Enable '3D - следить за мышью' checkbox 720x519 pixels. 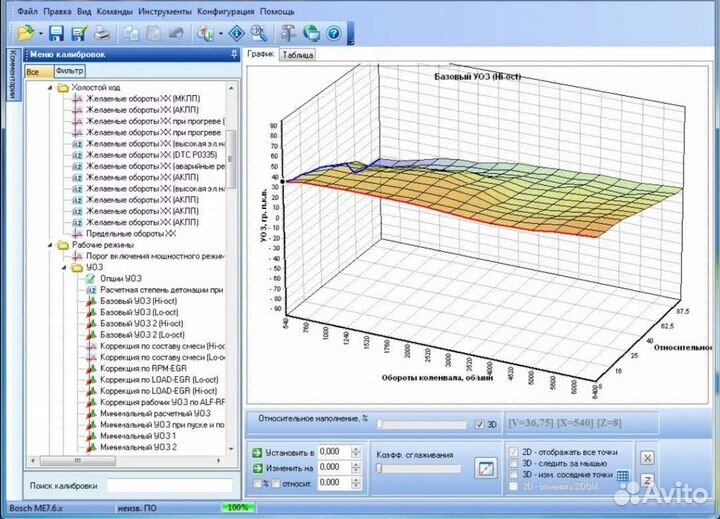point(515,463)
